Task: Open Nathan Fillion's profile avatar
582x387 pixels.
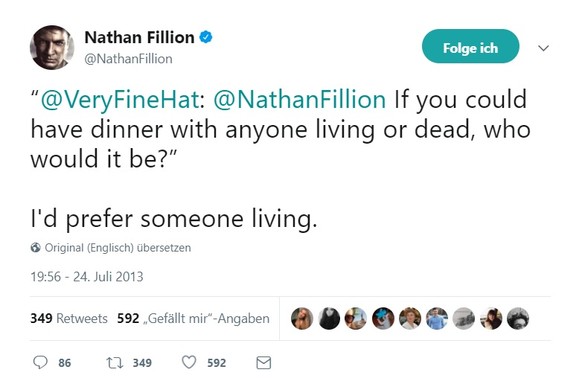Action: (52, 47)
